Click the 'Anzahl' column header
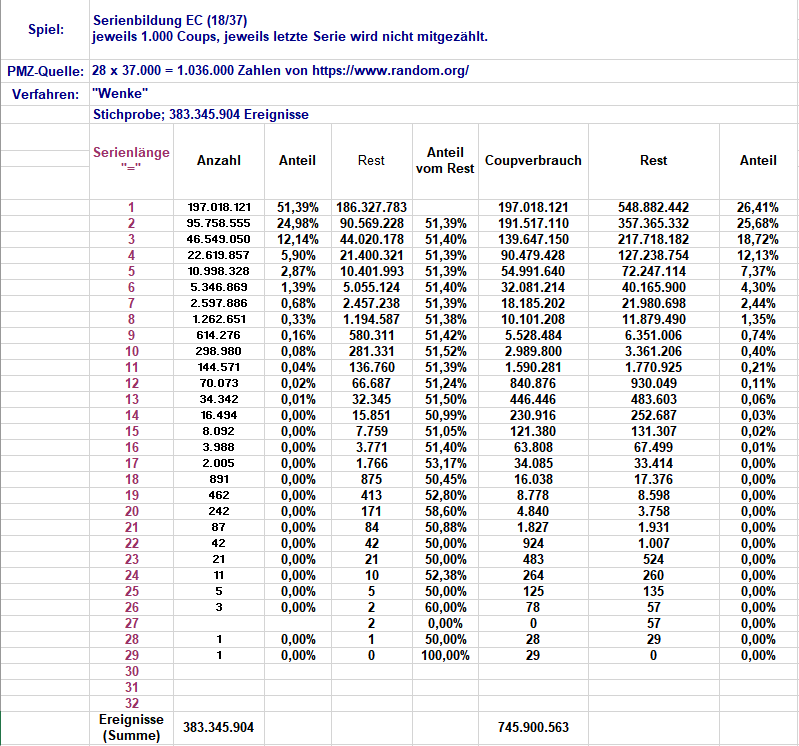This screenshot has width=799, height=746. pyautogui.click(x=219, y=161)
